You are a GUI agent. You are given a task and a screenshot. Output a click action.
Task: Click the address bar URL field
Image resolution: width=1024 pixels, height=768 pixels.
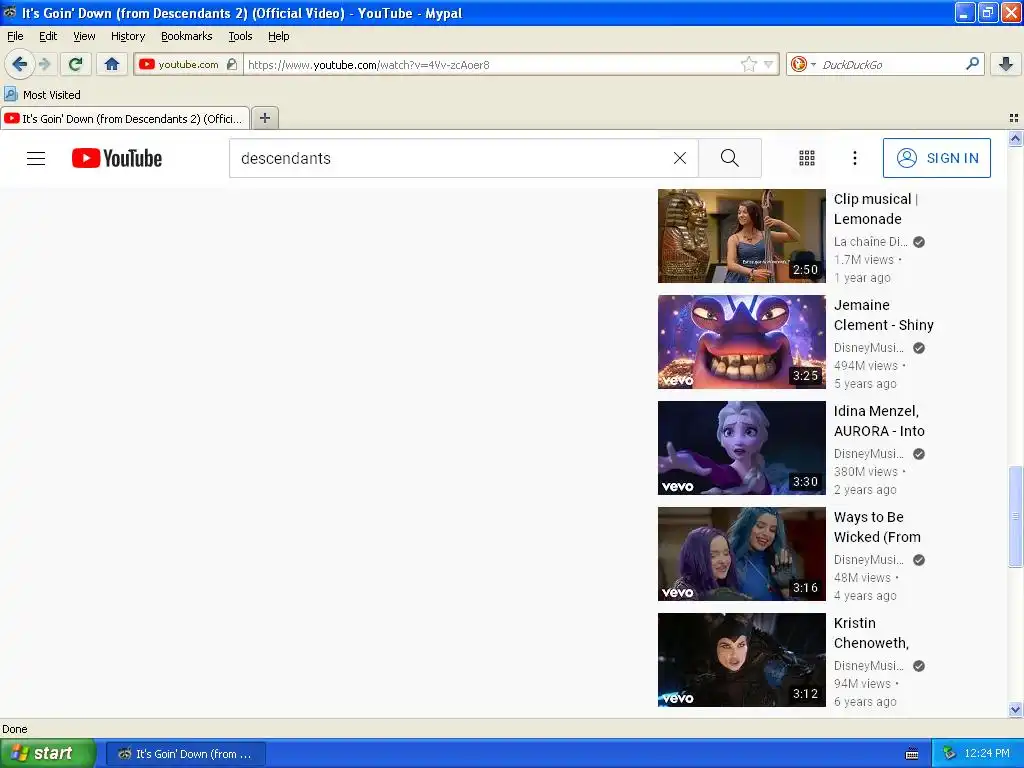492,64
